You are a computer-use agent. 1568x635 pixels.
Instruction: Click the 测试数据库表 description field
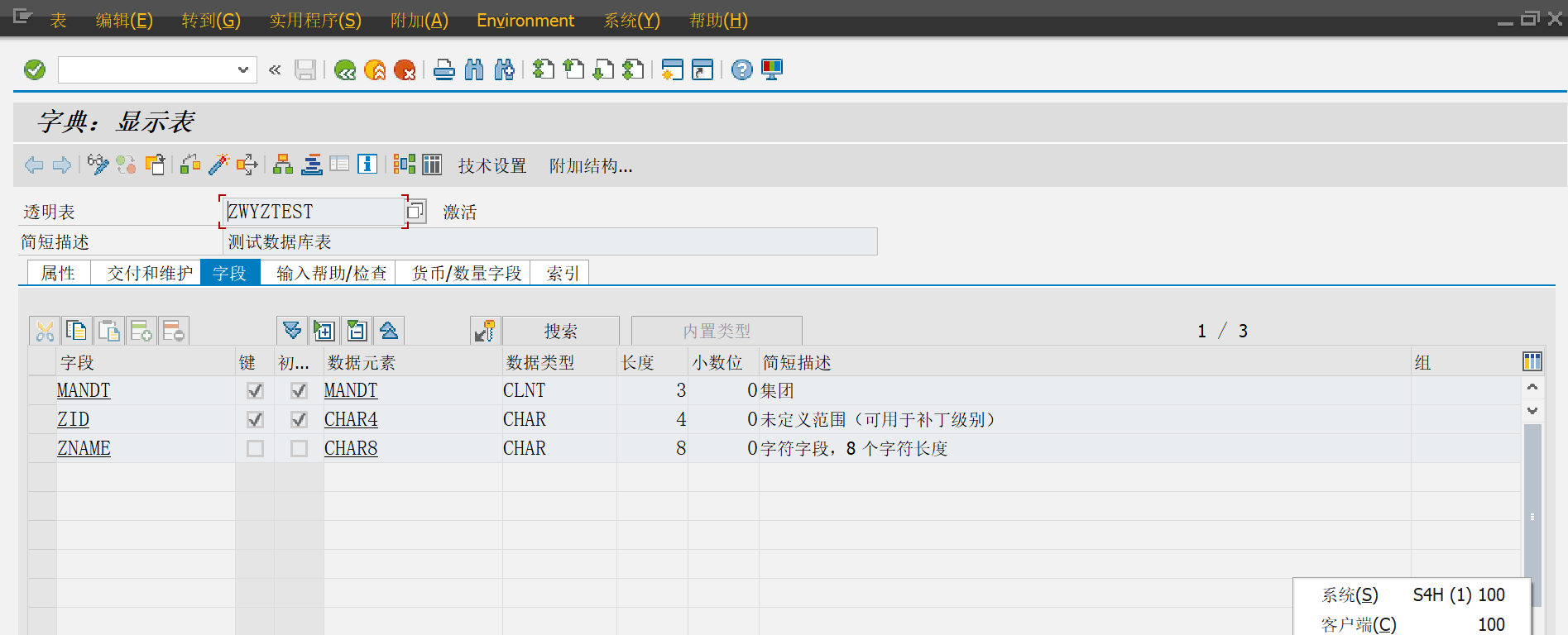tap(550, 241)
